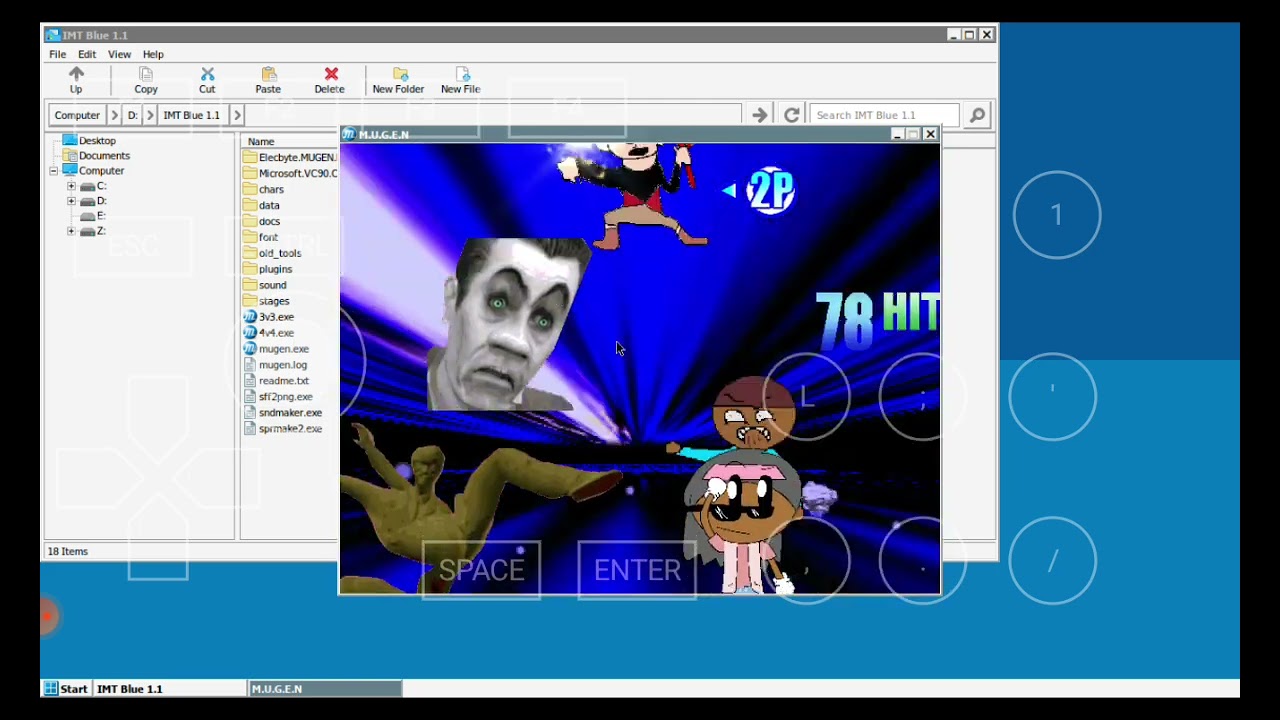The width and height of the screenshot is (1280, 720).
Task: Click the mugen.exe application icon
Action: [250, 349]
